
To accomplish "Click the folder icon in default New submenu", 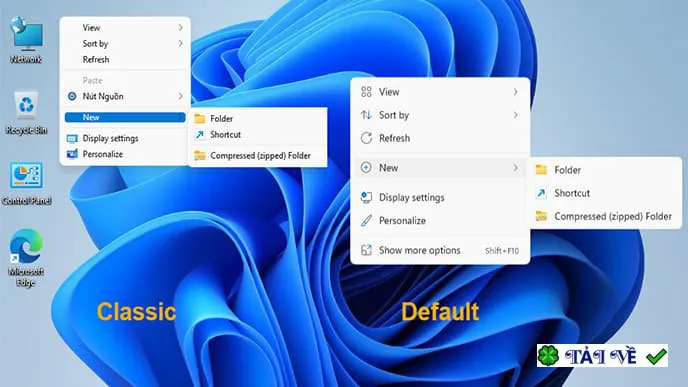I will coord(541,170).
